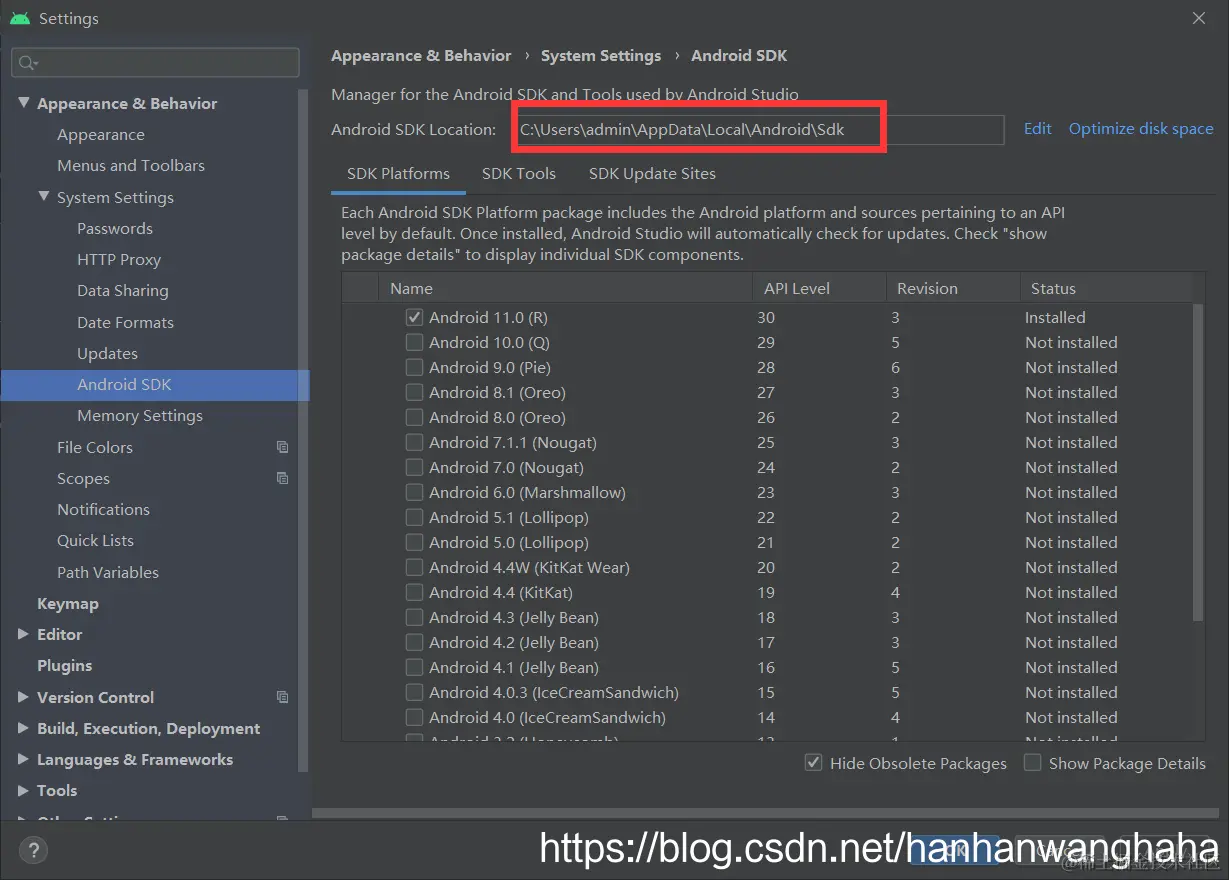Click the search magnifier icon
This screenshot has width=1229, height=880.
click(26, 62)
